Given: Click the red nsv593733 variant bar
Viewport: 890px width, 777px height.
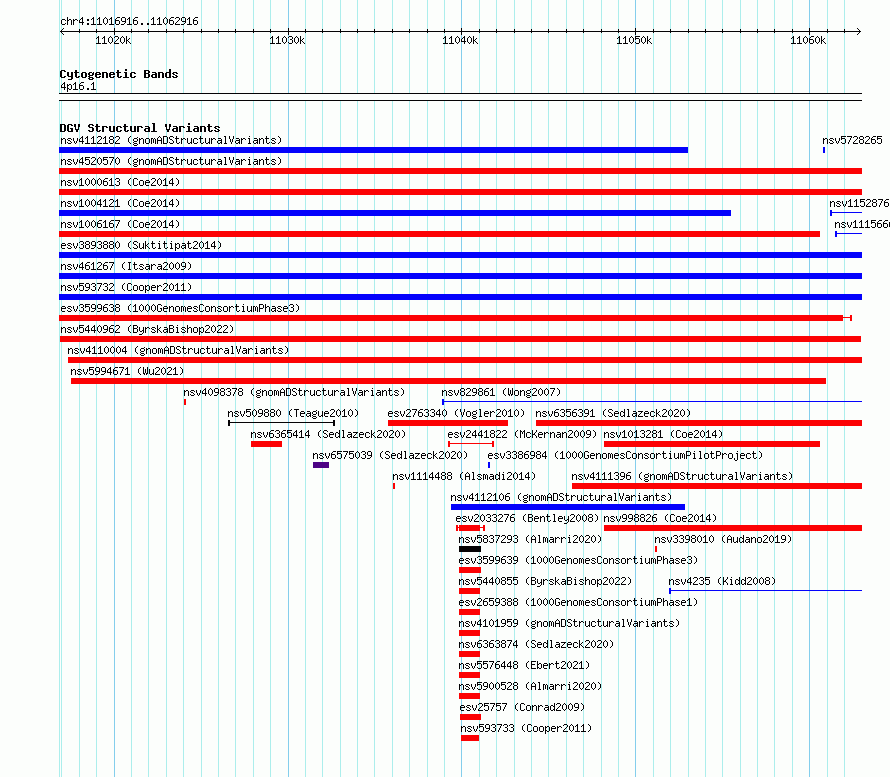Looking at the screenshot, I should point(470,738).
